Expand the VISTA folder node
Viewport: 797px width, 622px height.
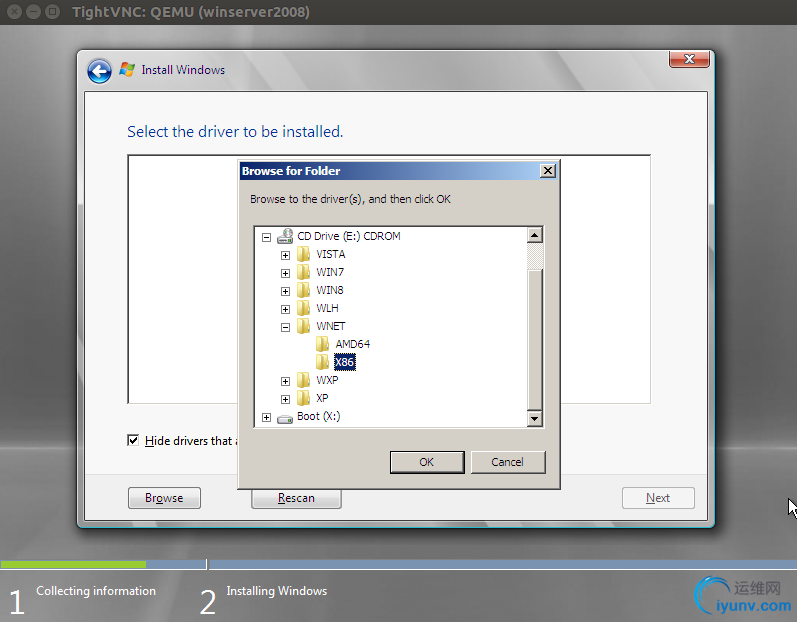coord(285,255)
